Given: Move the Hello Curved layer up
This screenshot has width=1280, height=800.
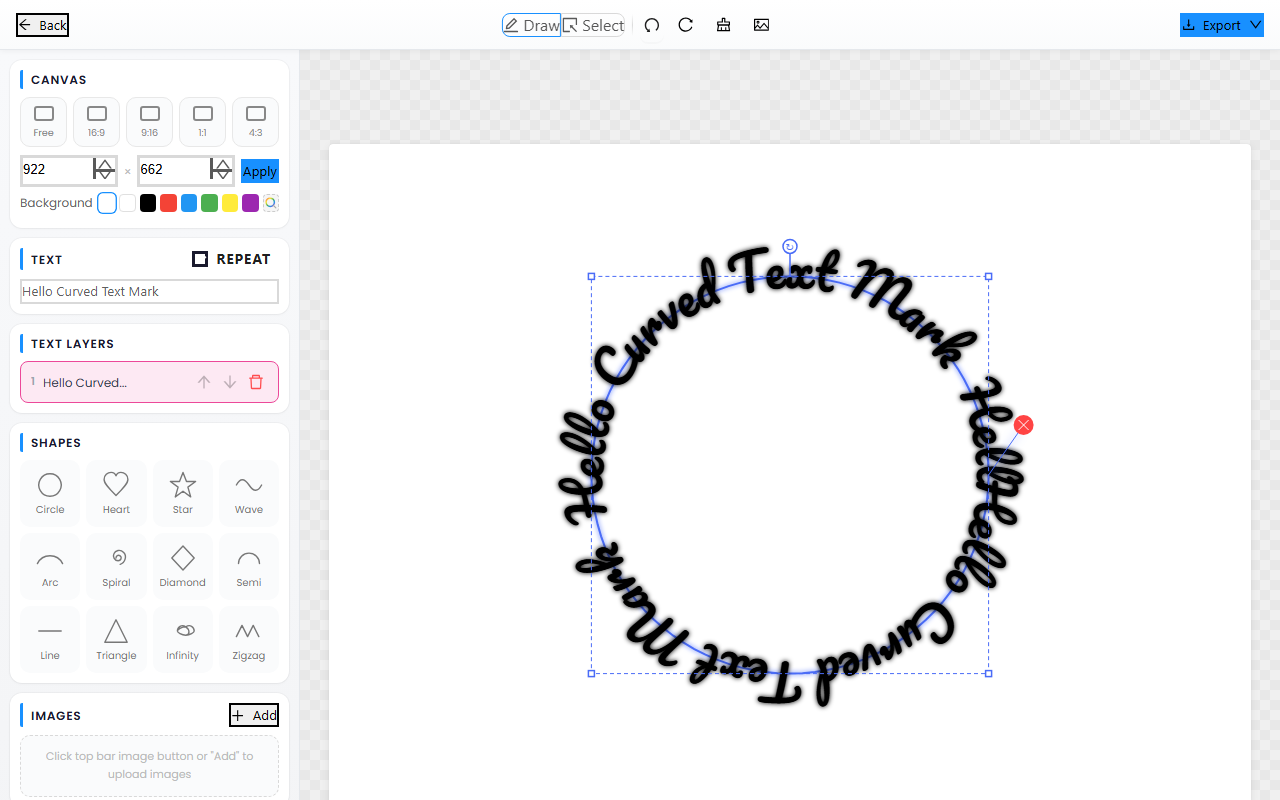Looking at the screenshot, I should [x=204, y=382].
